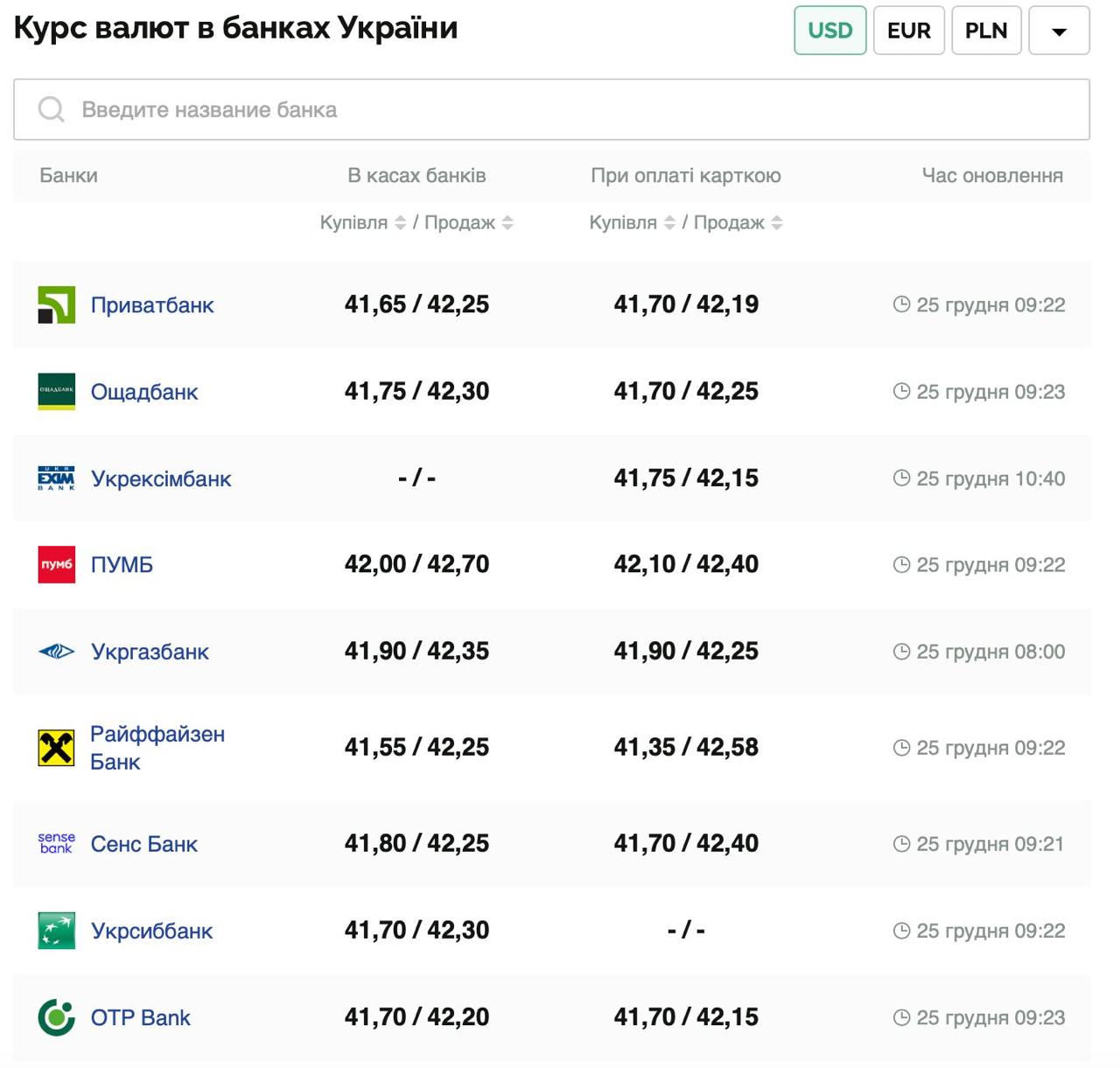The height and width of the screenshot is (1068, 1120).
Task: Click the Sense Bank logo
Action: (x=56, y=843)
